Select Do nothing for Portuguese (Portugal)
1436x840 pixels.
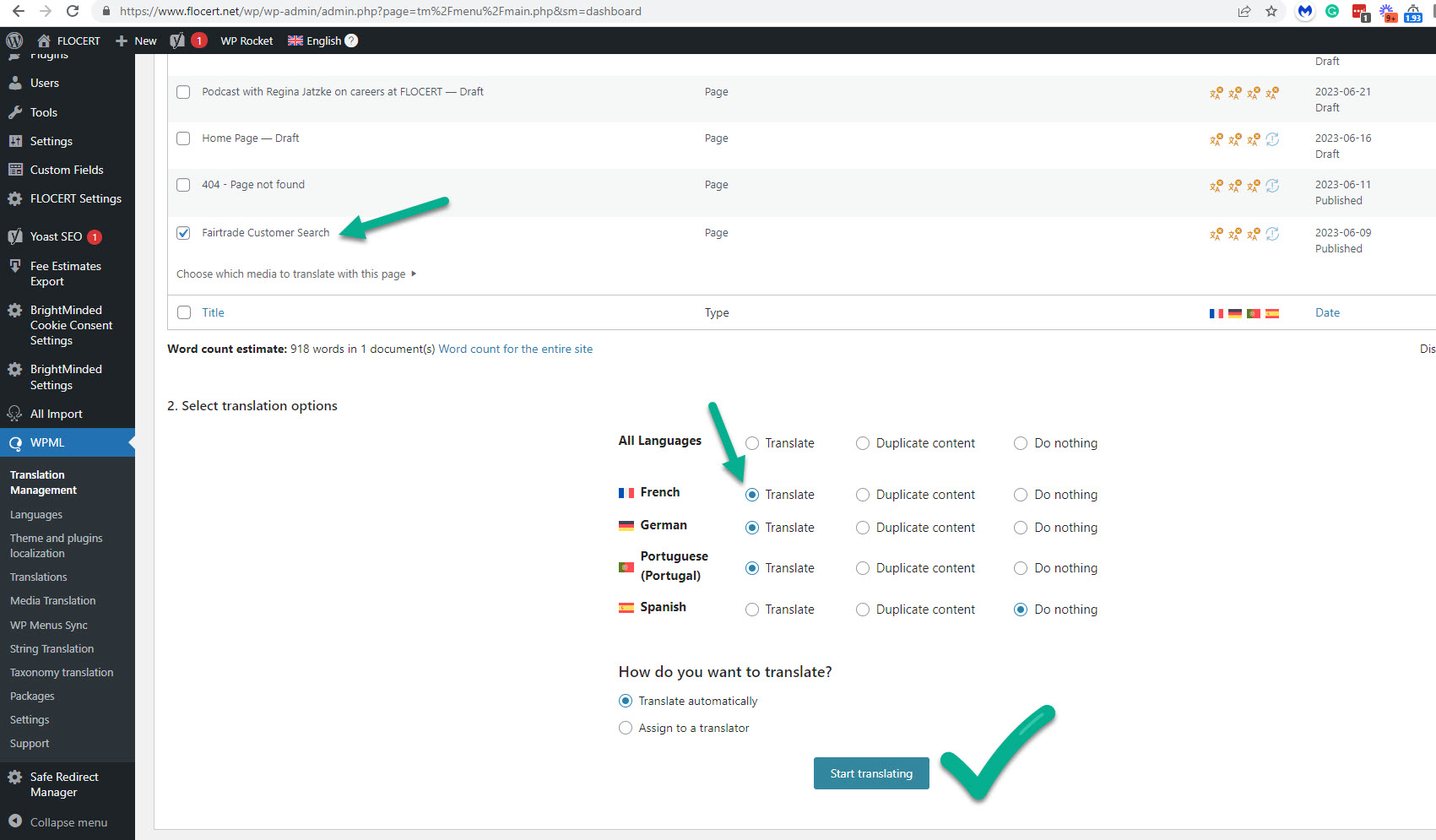click(x=1021, y=568)
